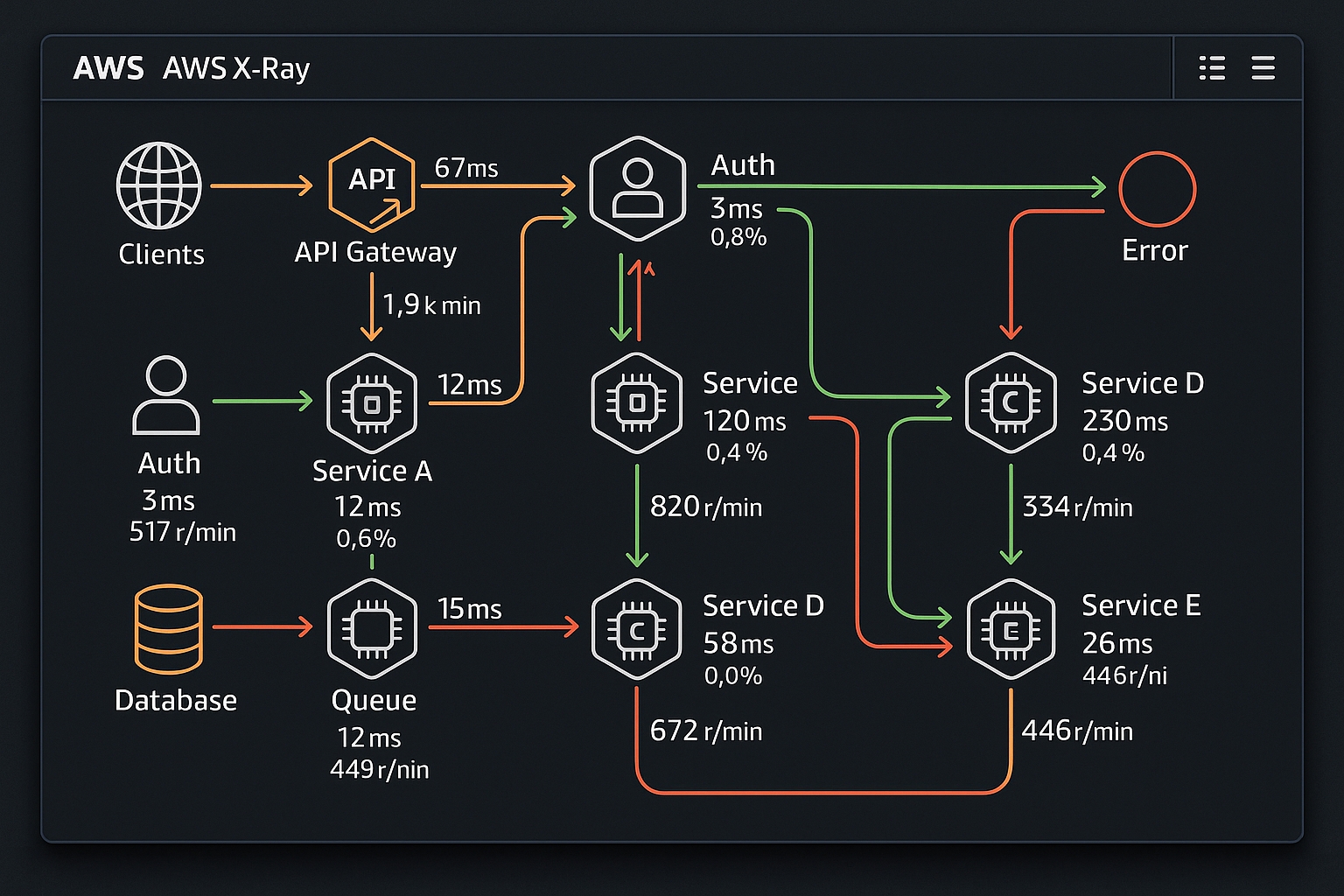Select the Service 120 ms chip node icon

point(637,403)
